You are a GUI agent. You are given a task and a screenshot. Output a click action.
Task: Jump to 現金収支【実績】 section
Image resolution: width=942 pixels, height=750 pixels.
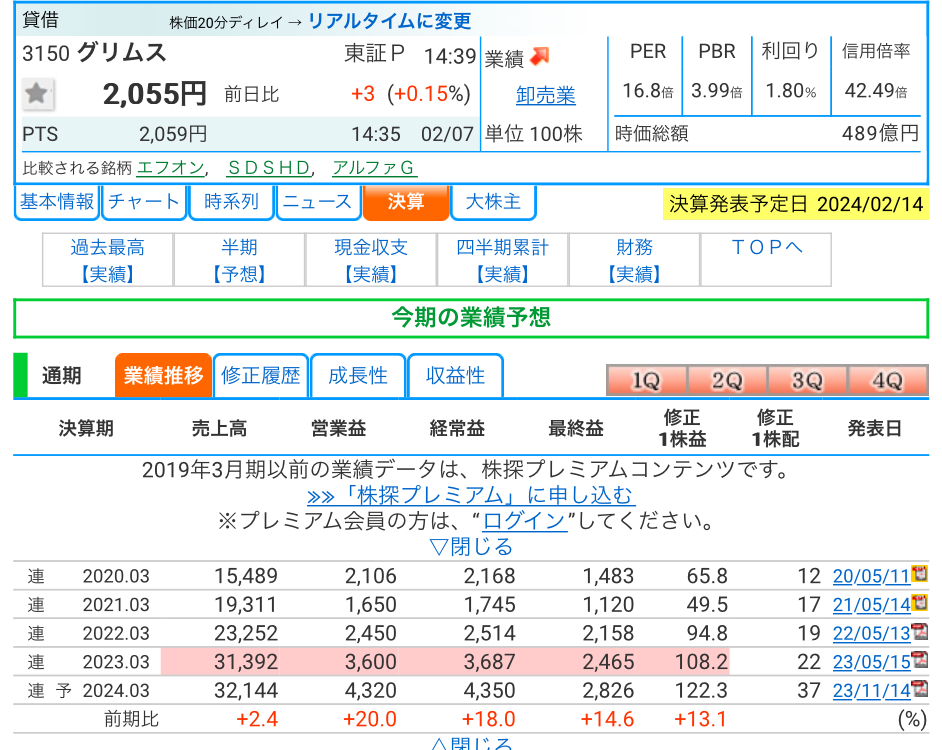pyautogui.click(x=371, y=260)
